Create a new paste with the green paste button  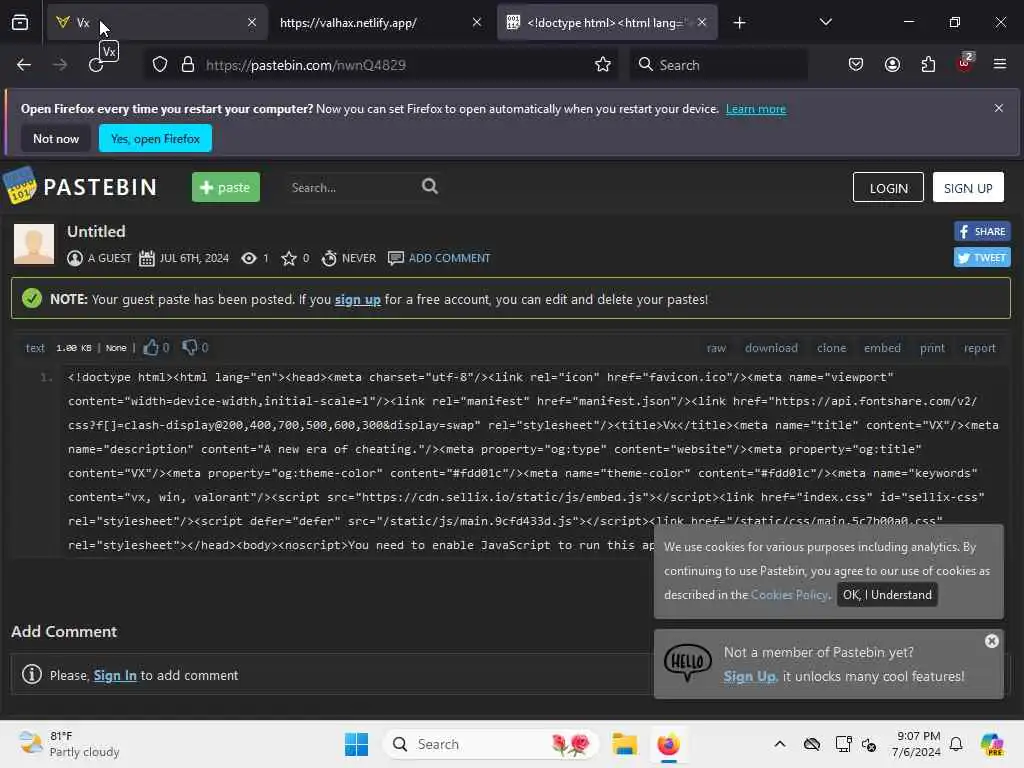226,187
